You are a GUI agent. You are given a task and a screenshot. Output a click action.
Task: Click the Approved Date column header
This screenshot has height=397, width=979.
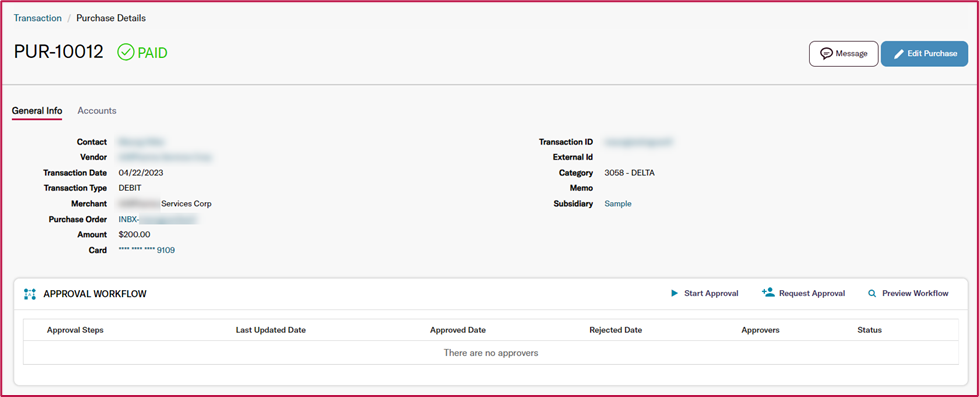click(x=458, y=330)
